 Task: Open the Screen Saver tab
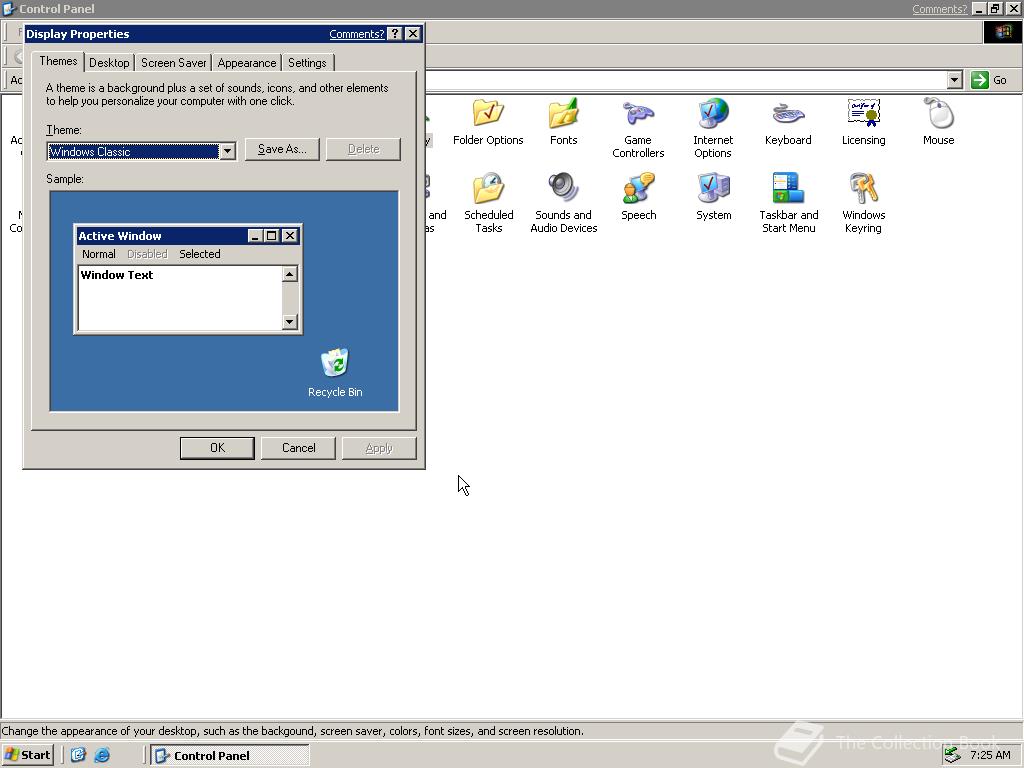click(174, 63)
